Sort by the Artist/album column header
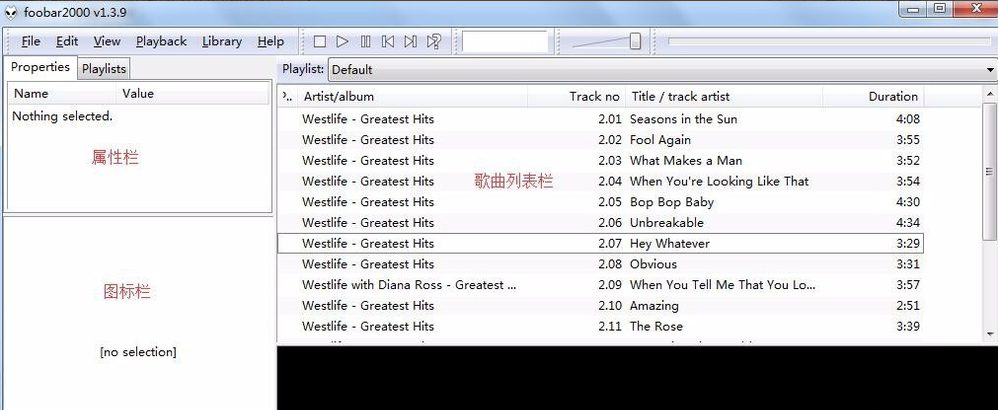Viewport: 998px width, 410px height. (x=413, y=97)
